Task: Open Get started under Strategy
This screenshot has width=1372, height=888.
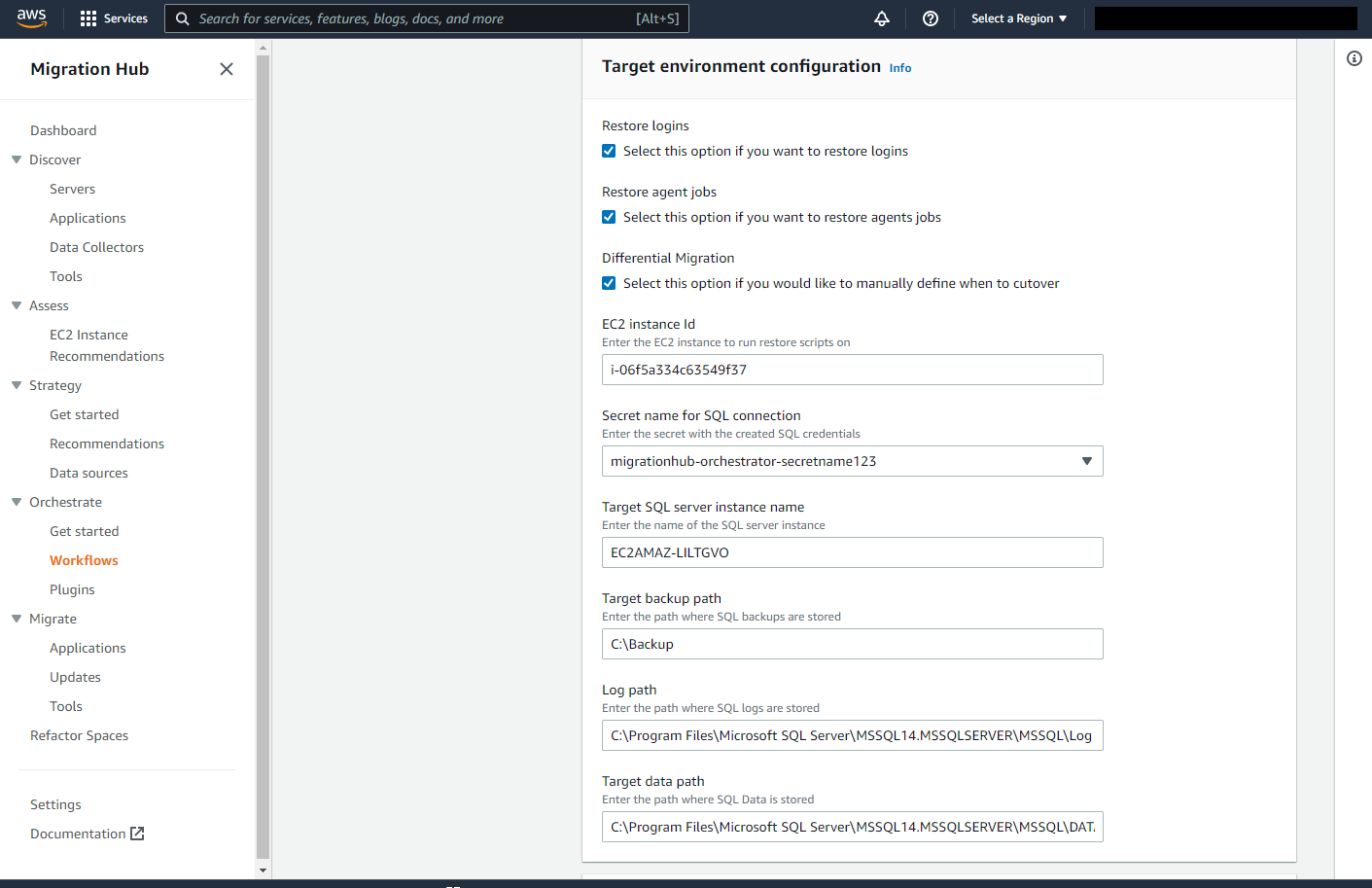Action: 85,414
